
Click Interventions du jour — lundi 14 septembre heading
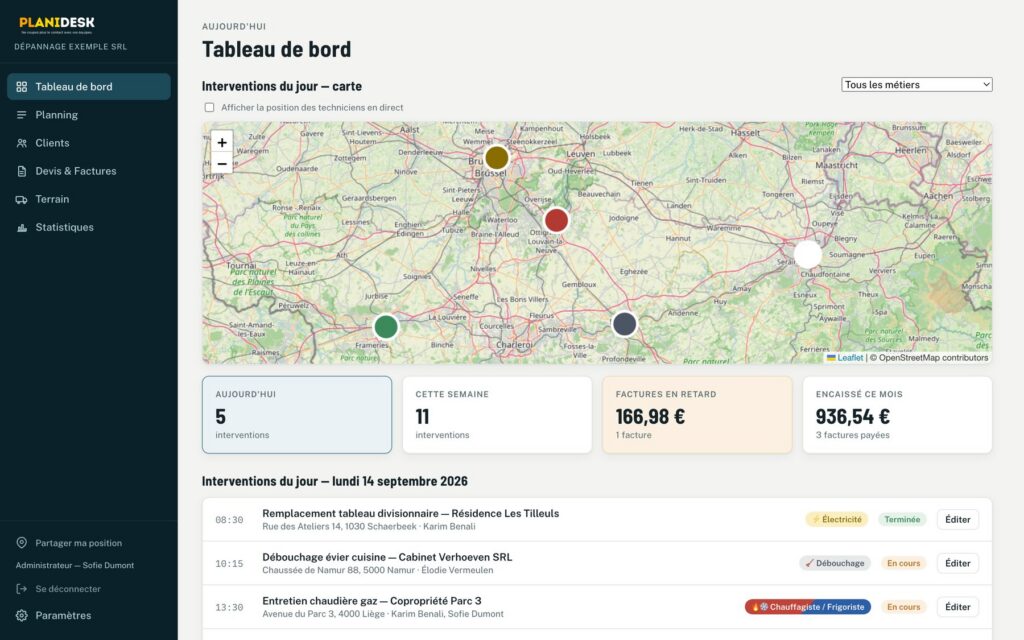pyautogui.click(x=334, y=481)
